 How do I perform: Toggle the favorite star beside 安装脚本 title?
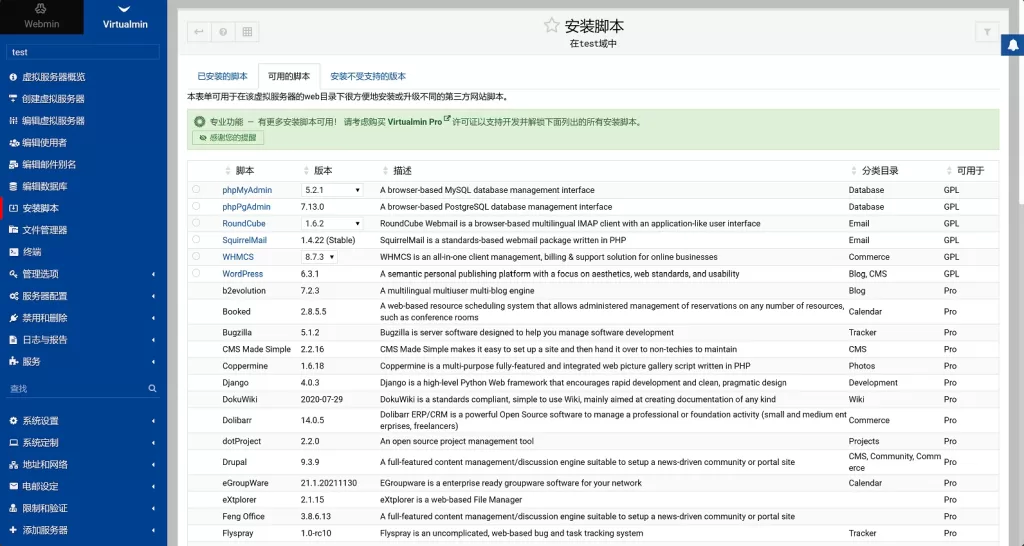(x=551, y=25)
